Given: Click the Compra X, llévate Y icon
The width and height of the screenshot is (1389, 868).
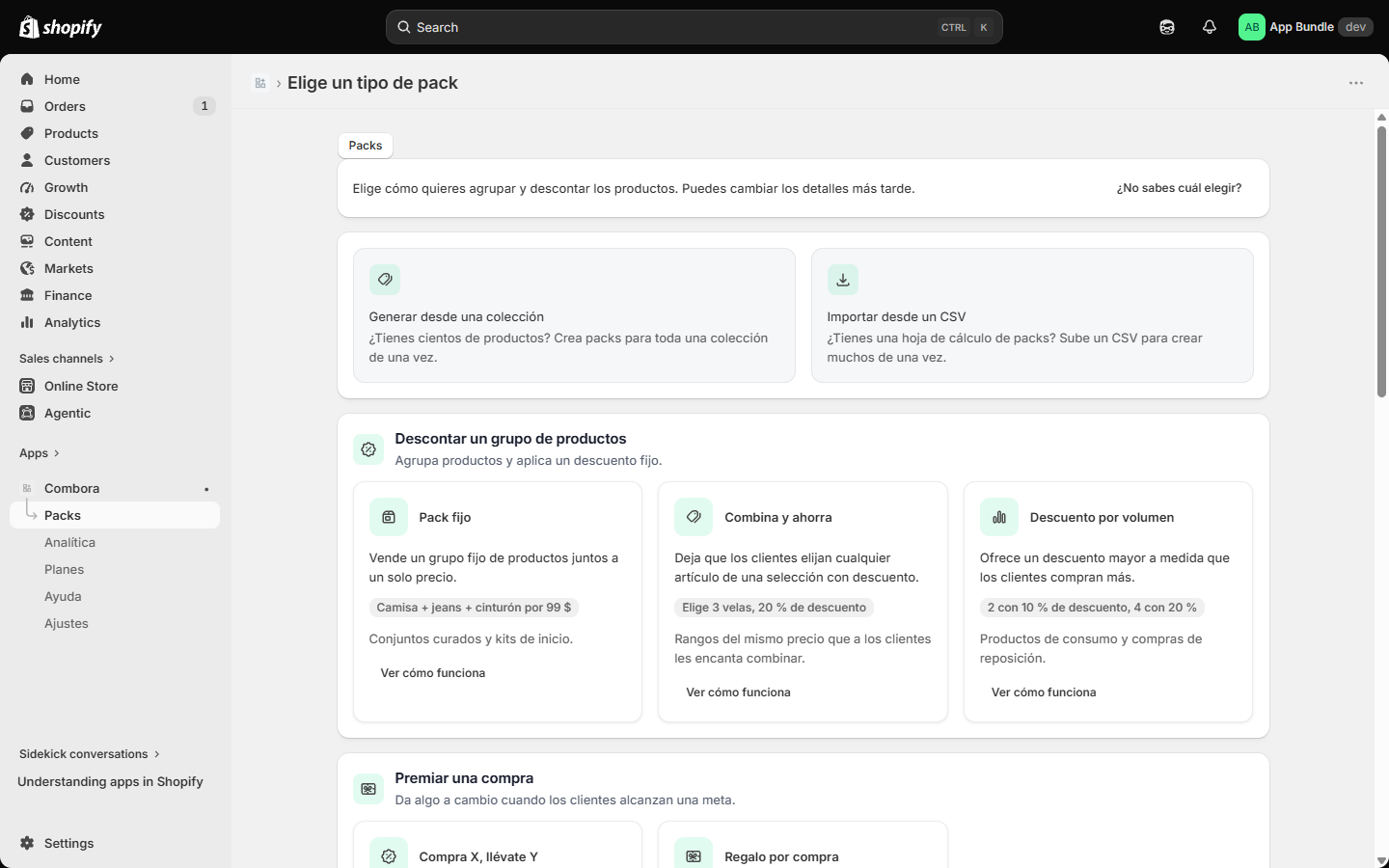Looking at the screenshot, I should pyautogui.click(x=389, y=856).
